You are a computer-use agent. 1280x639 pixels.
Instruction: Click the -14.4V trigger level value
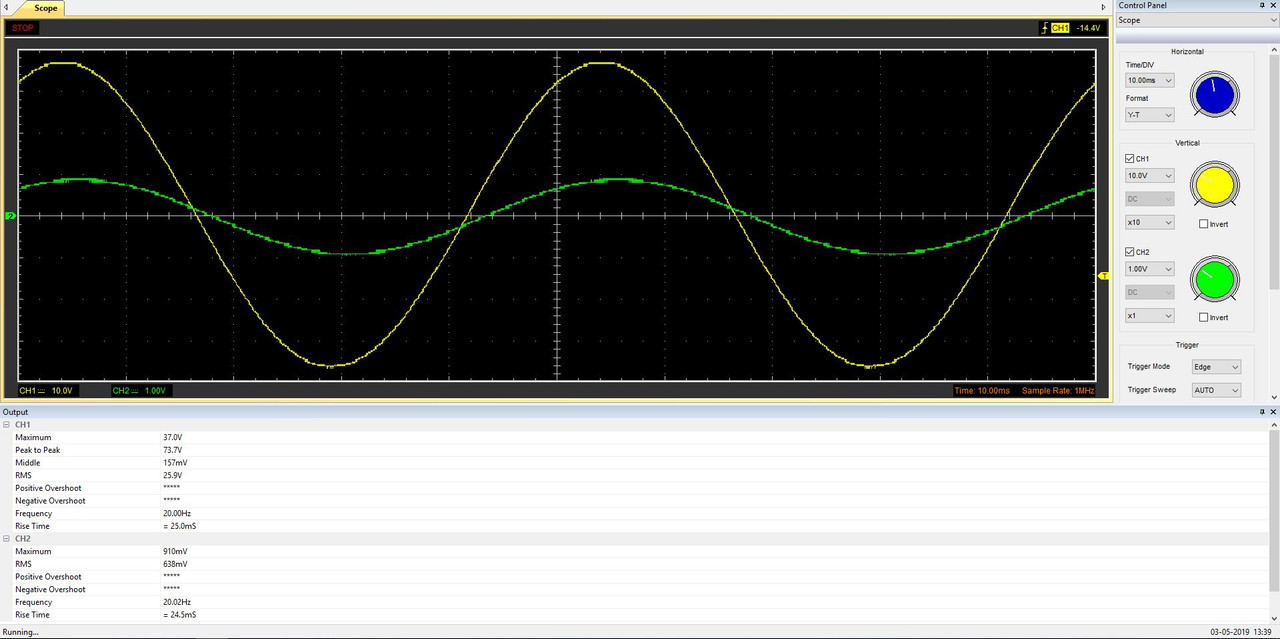pyautogui.click(x=1087, y=28)
